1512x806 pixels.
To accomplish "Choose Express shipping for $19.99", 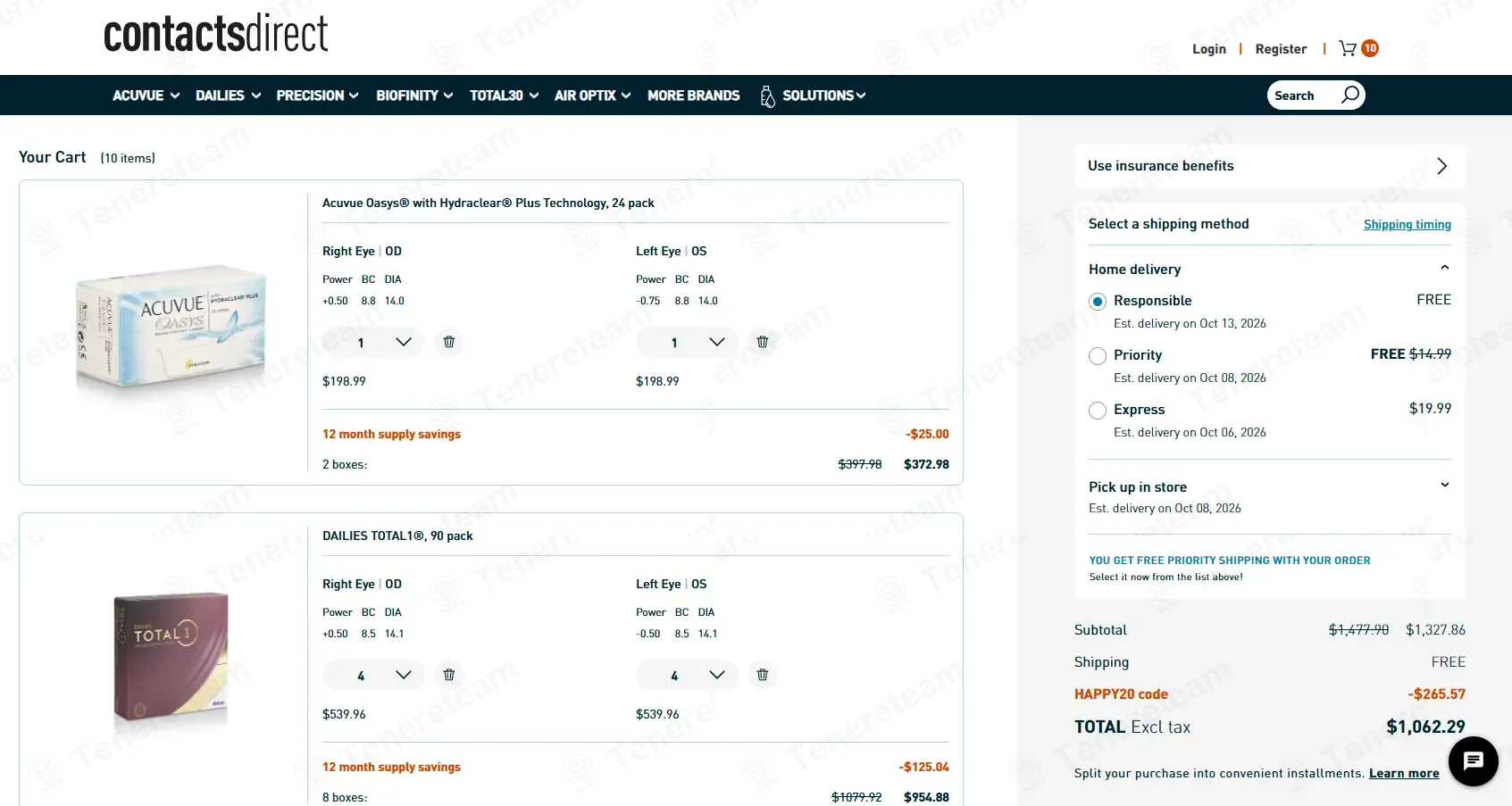I will (1098, 411).
